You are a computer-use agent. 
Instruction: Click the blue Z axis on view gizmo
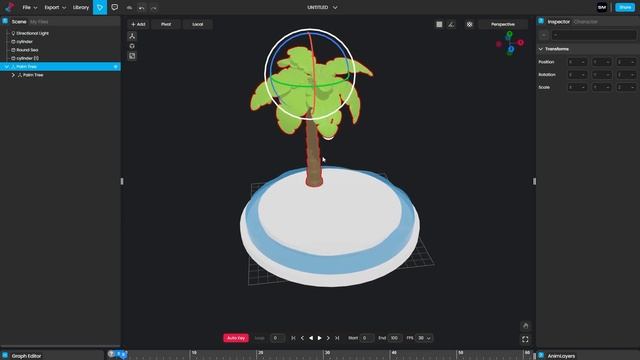pos(511,49)
